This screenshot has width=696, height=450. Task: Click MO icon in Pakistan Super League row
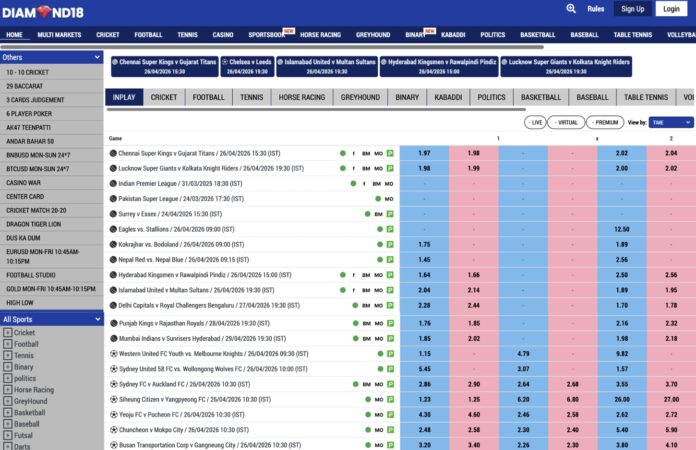pos(389,199)
